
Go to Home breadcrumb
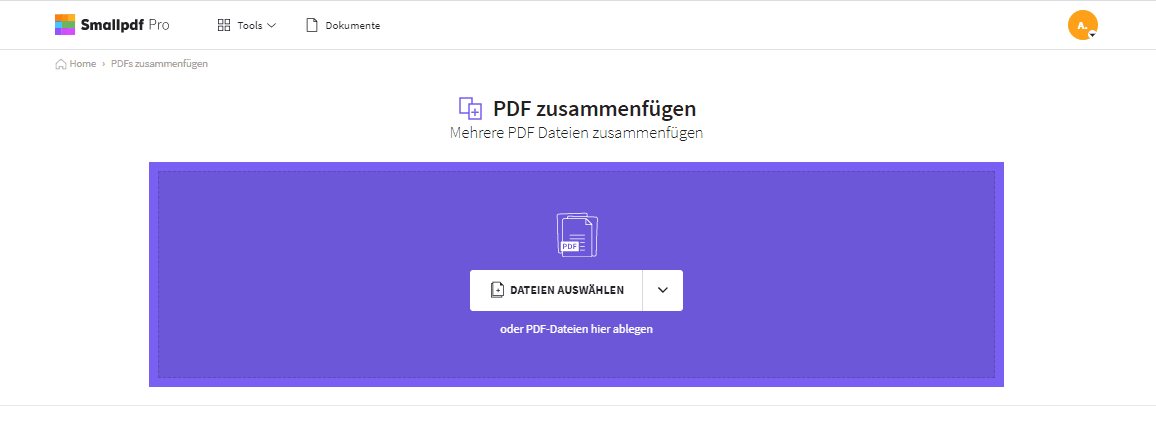(76, 64)
